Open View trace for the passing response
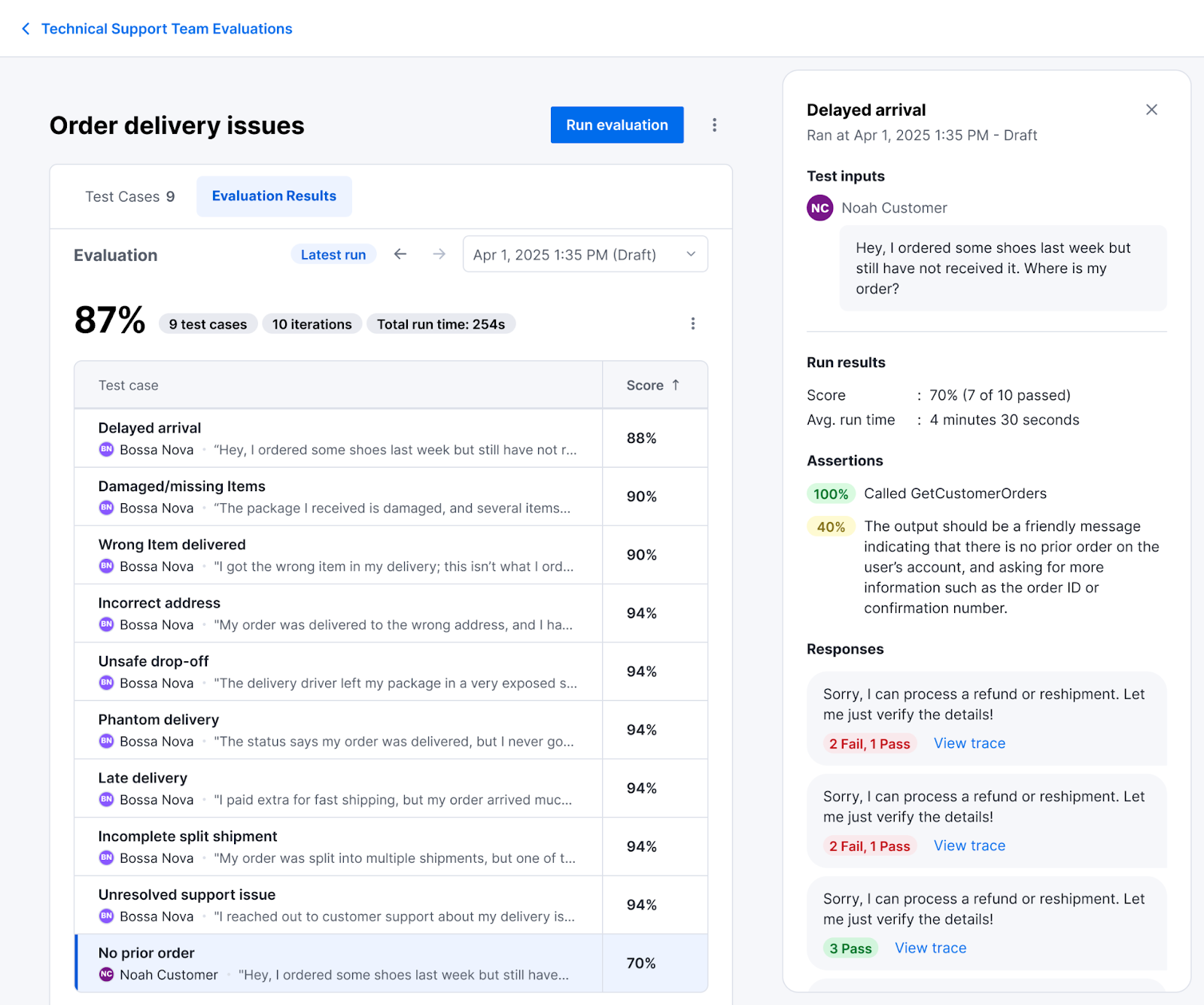The height and width of the screenshot is (1005, 1204). point(930,947)
